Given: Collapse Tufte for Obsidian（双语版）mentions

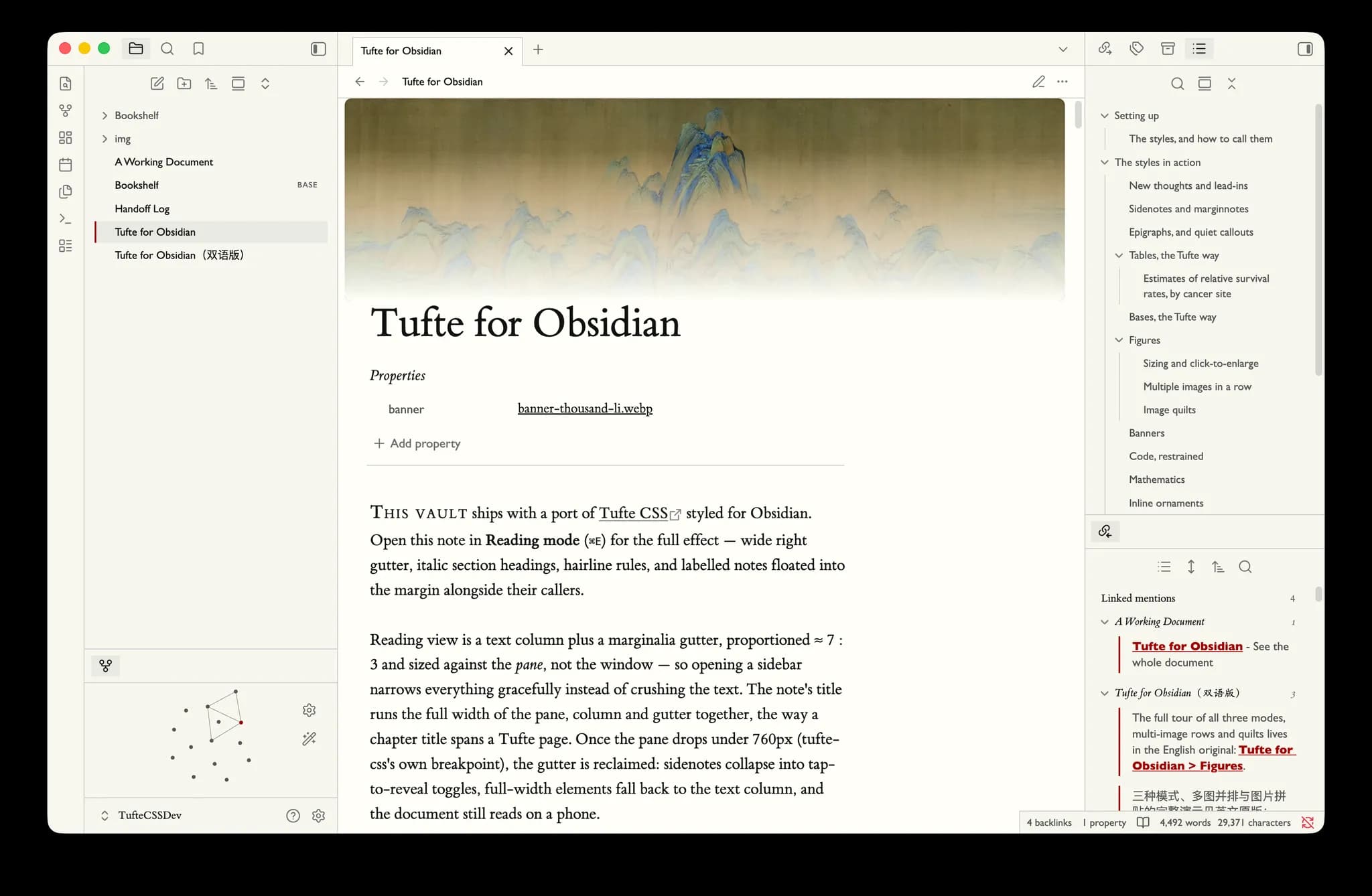Looking at the screenshot, I should pos(1105,693).
